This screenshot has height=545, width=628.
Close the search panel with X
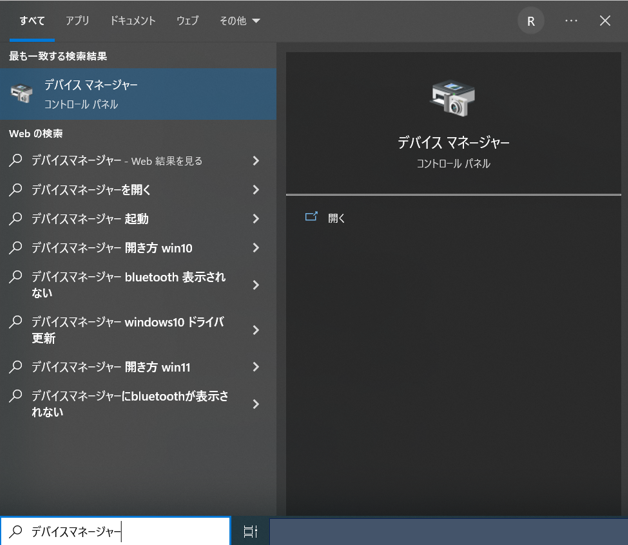pyautogui.click(x=605, y=21)
